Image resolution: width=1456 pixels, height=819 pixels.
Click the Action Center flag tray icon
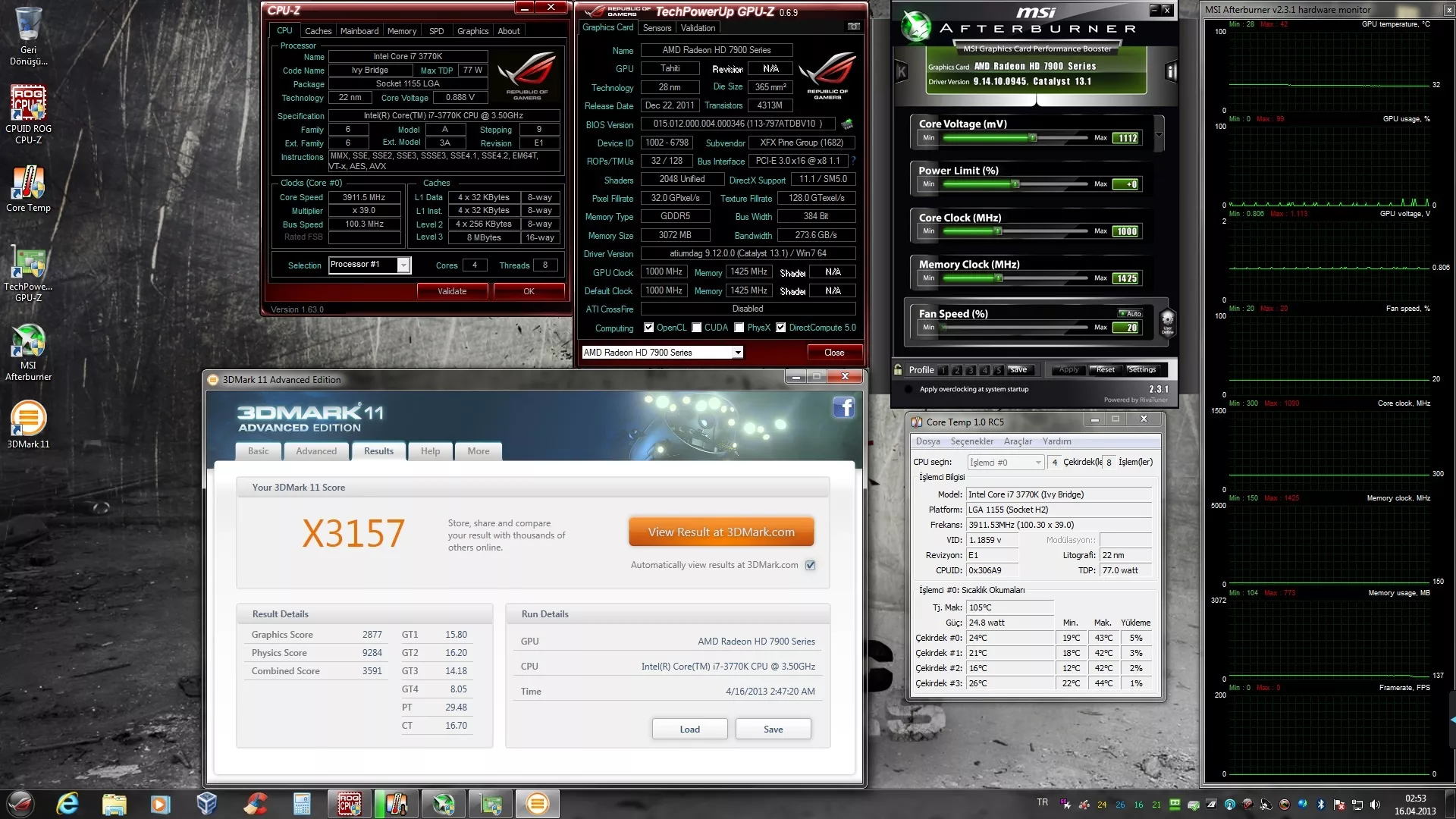1339,805
